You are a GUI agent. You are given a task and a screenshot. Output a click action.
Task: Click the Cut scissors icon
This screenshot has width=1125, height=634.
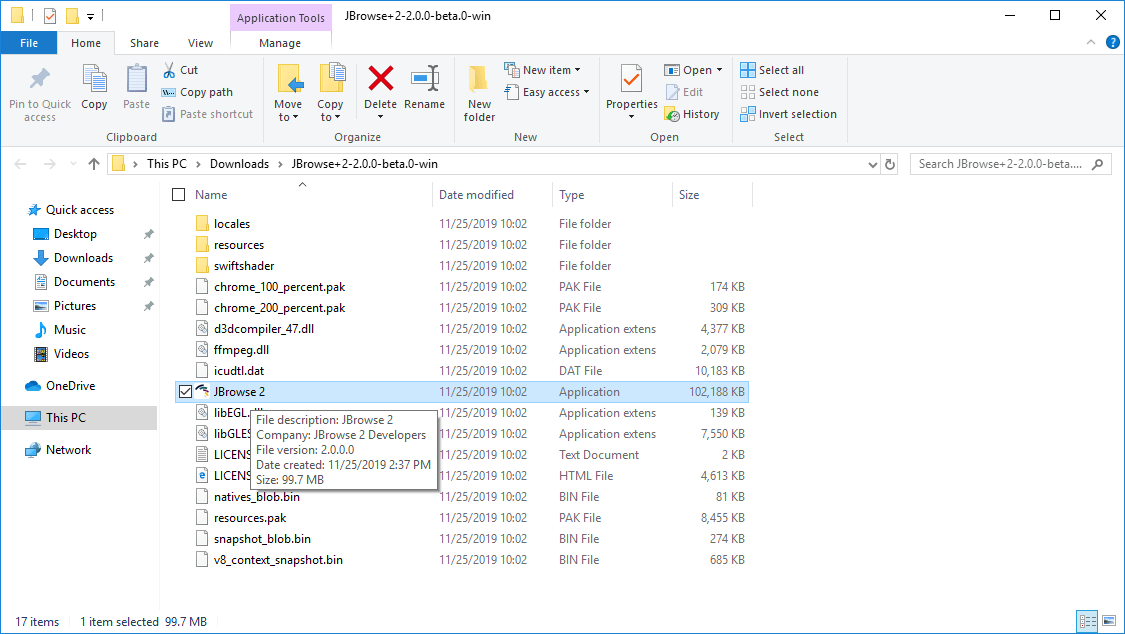click(169, 70)
